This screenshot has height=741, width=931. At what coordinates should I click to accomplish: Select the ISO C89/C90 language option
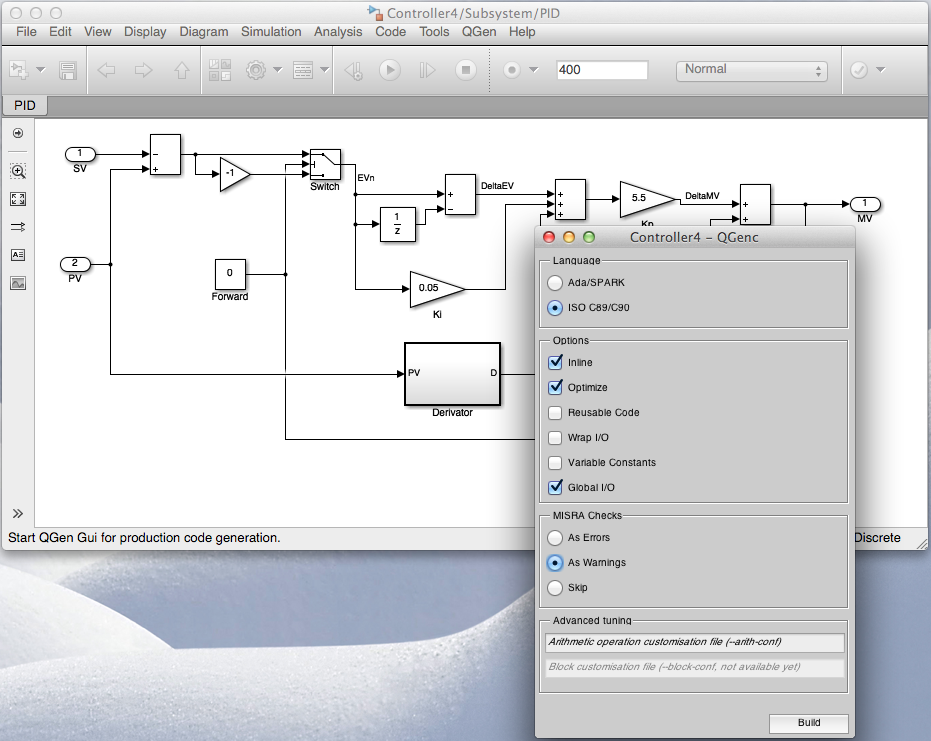tap(556, 308)
